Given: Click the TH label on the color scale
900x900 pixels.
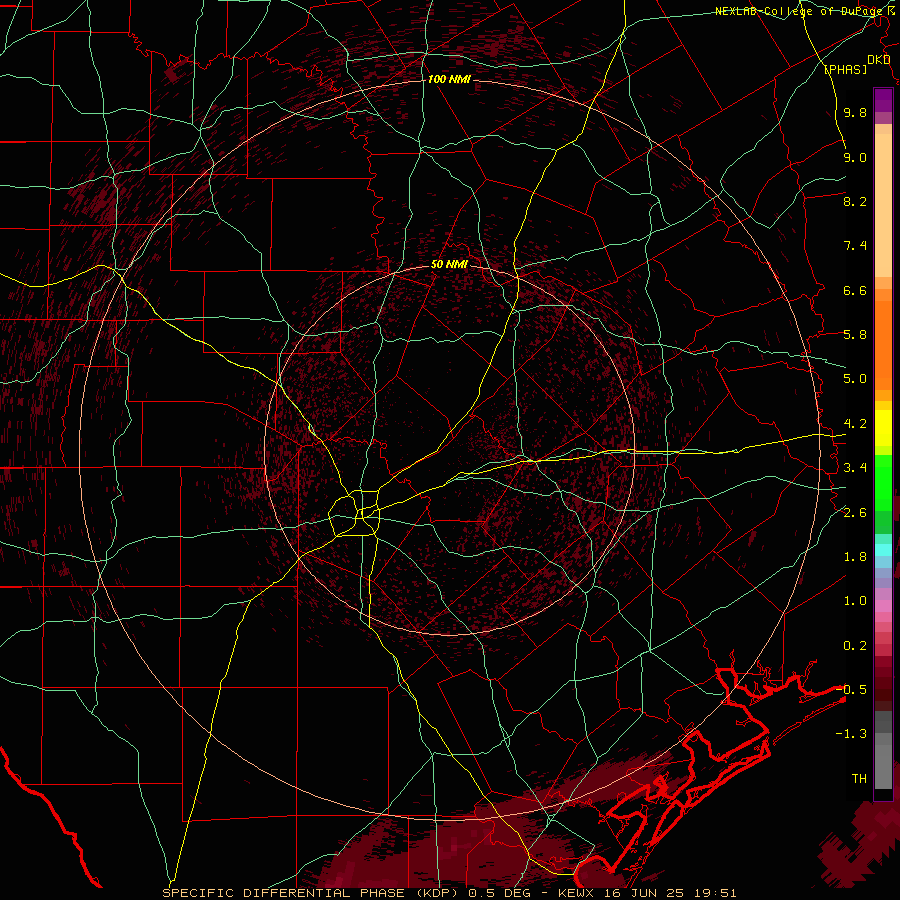Looking at the screenshot, I should pyautogui.click(x=859, y=779).
